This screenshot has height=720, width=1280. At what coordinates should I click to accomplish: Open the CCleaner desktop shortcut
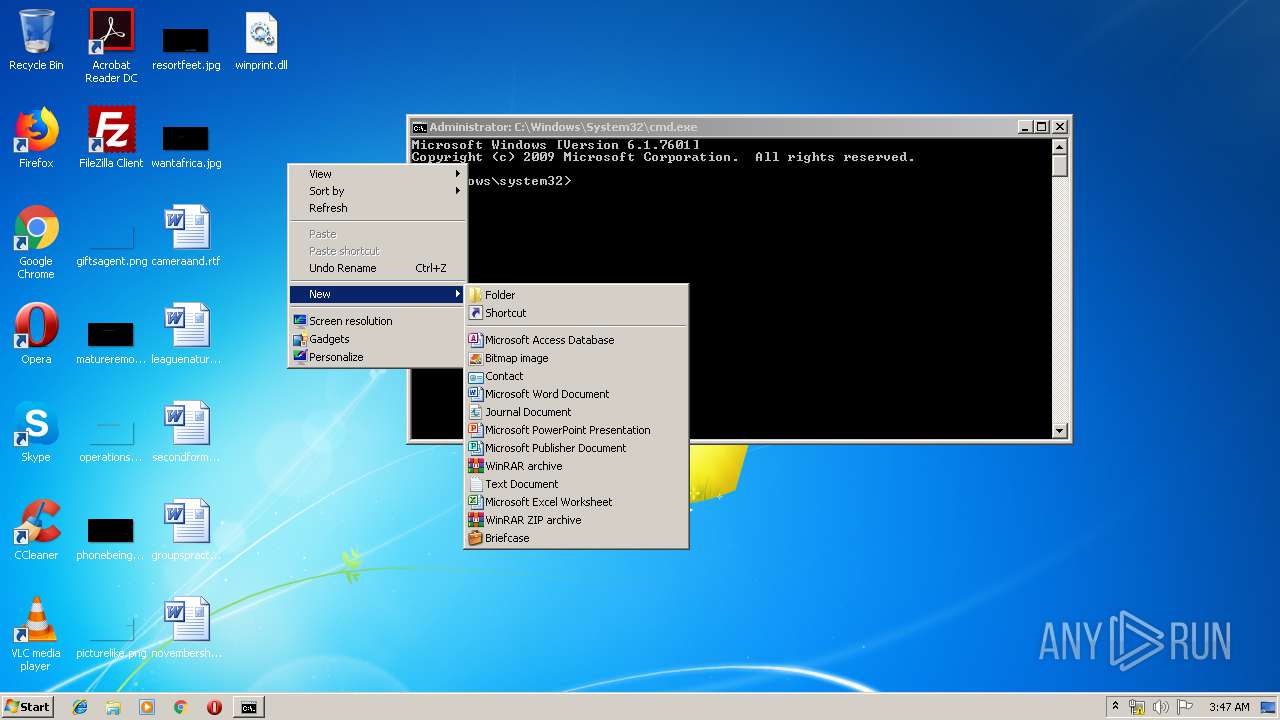pyautogui.click(x=36, y=530)
